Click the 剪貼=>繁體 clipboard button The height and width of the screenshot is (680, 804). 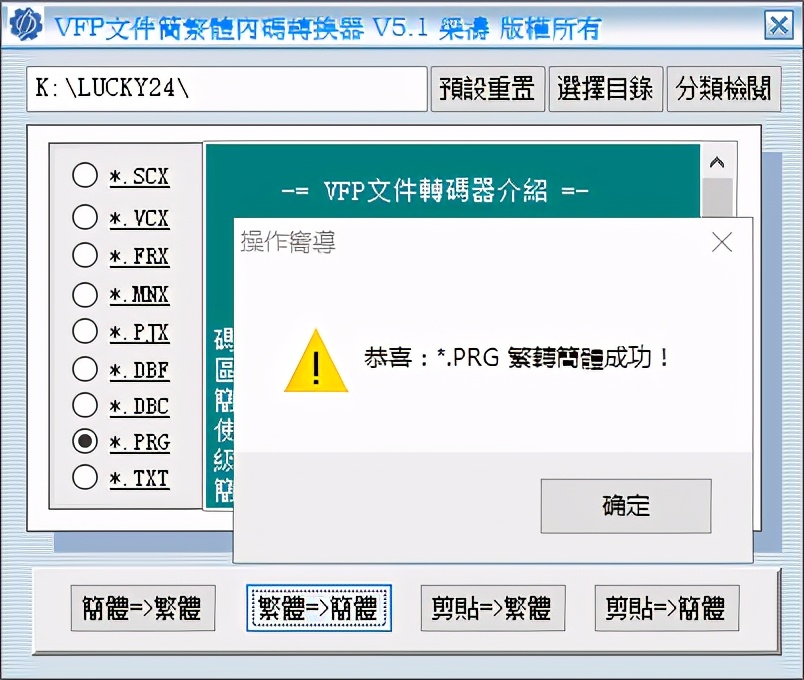[493, 608]
